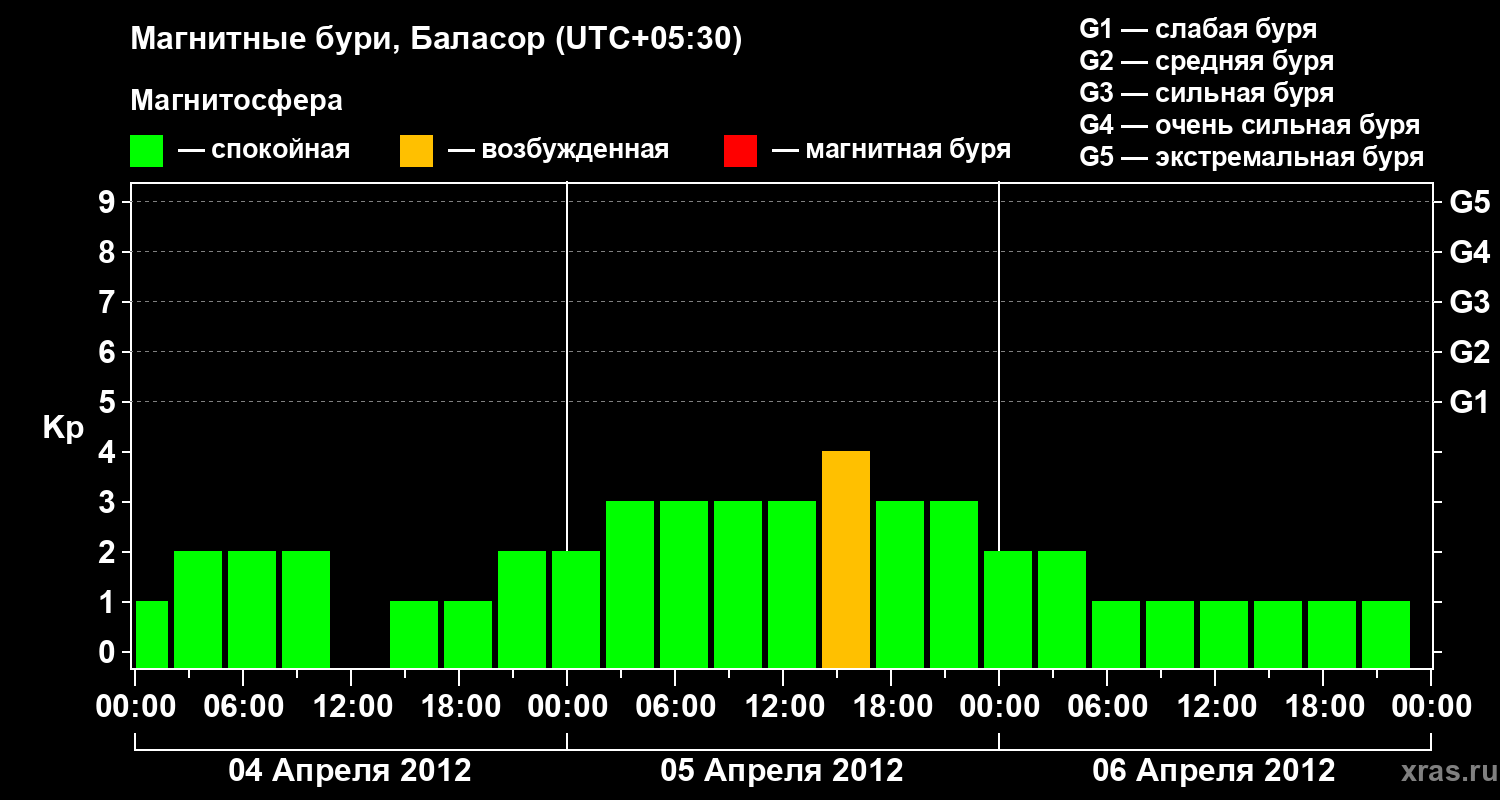Click the first green bar of 04 April

(152, 634)
